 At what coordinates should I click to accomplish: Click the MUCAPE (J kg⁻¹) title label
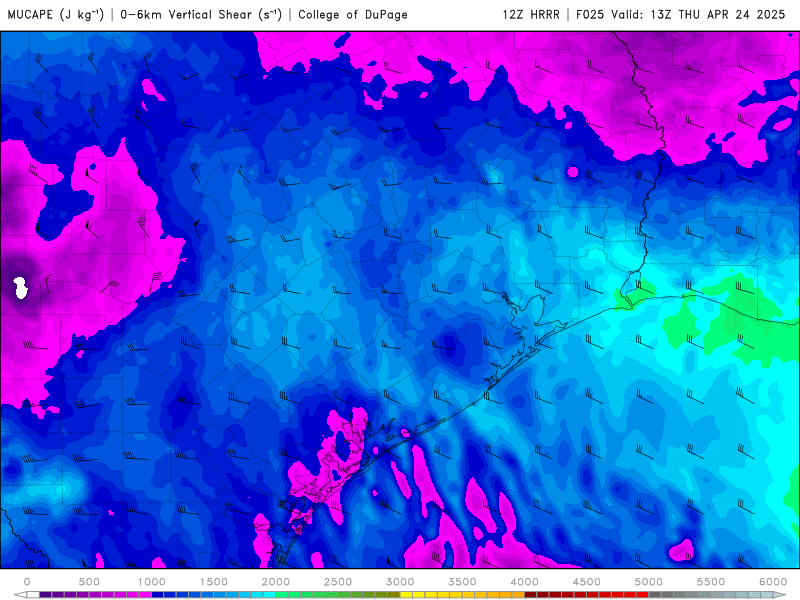tap(56, 14)
